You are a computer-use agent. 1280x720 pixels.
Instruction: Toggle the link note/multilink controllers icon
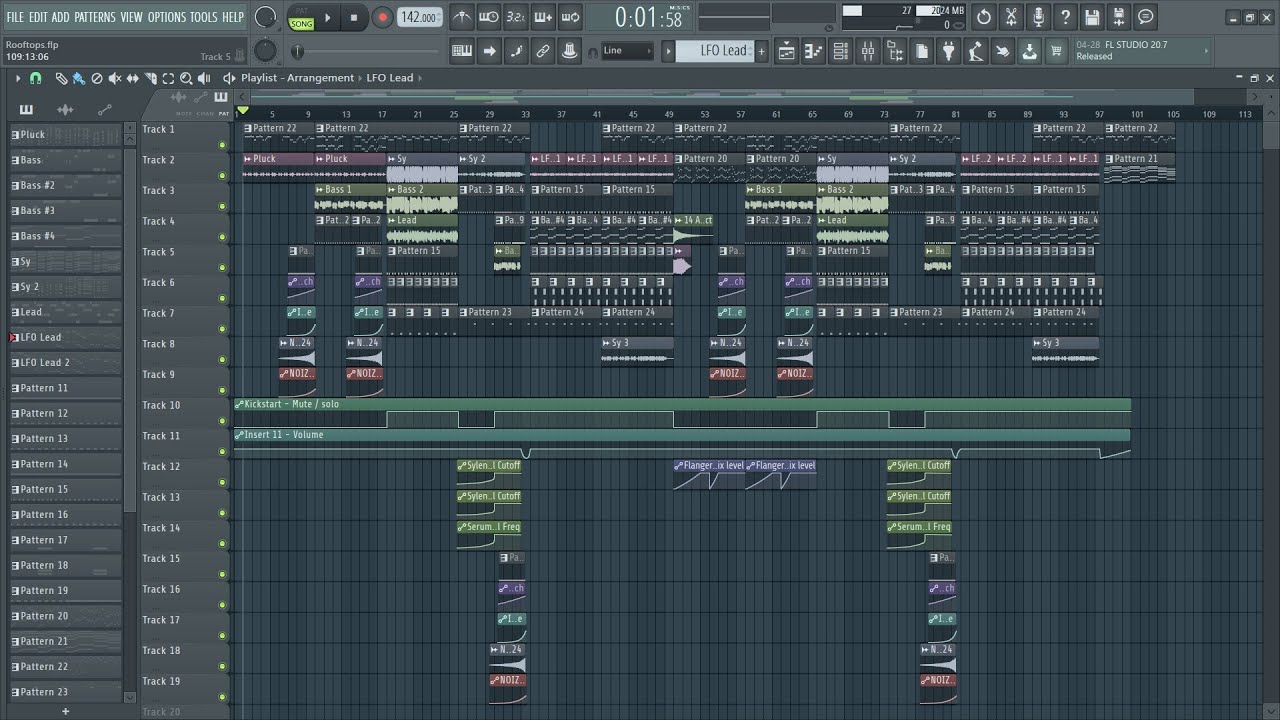click(543, 51)
